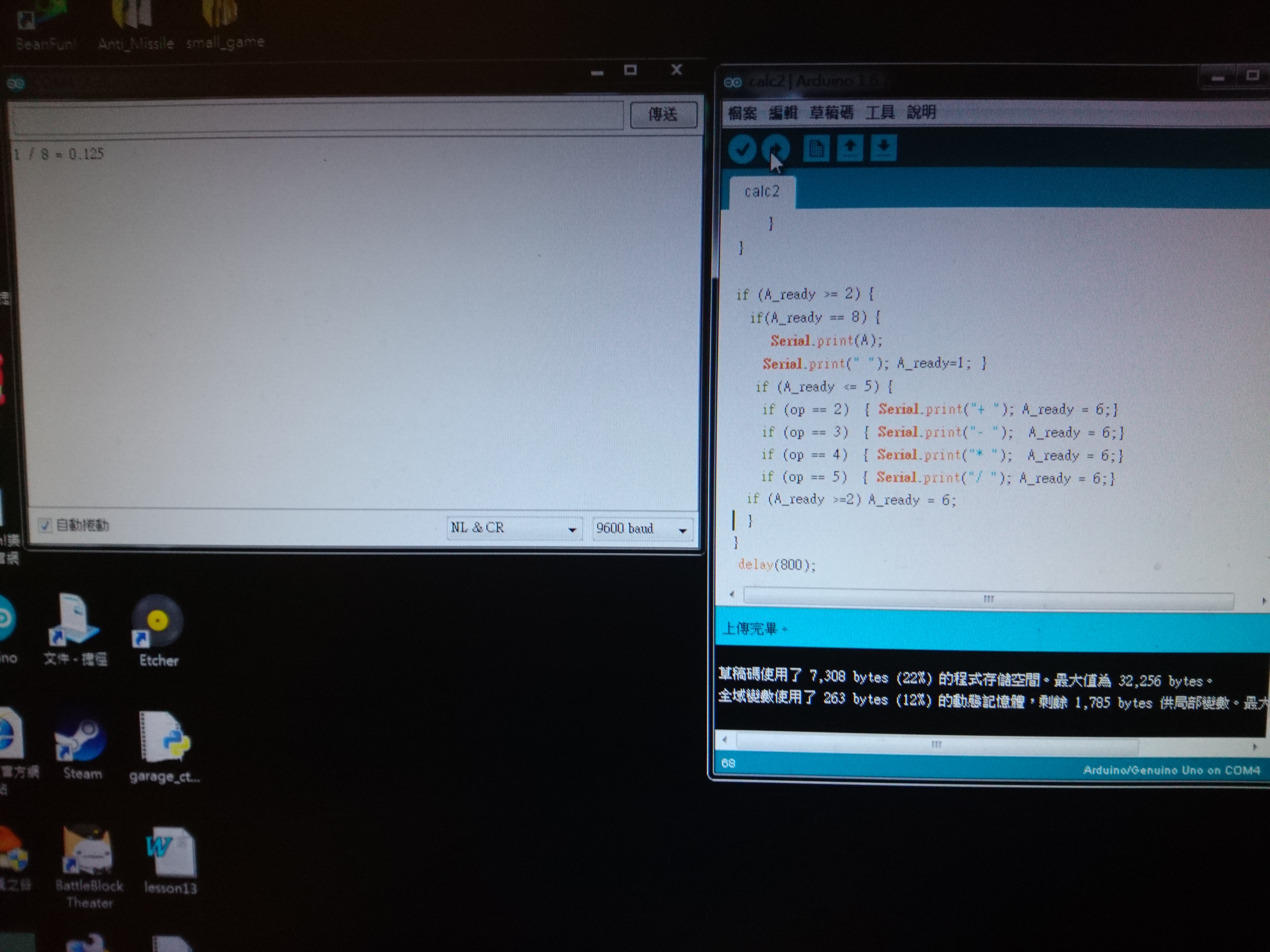Click the console scroll-right arrow
Image resolution: width=1270 pixels, height=952 pixels.
pos(1255,747)
